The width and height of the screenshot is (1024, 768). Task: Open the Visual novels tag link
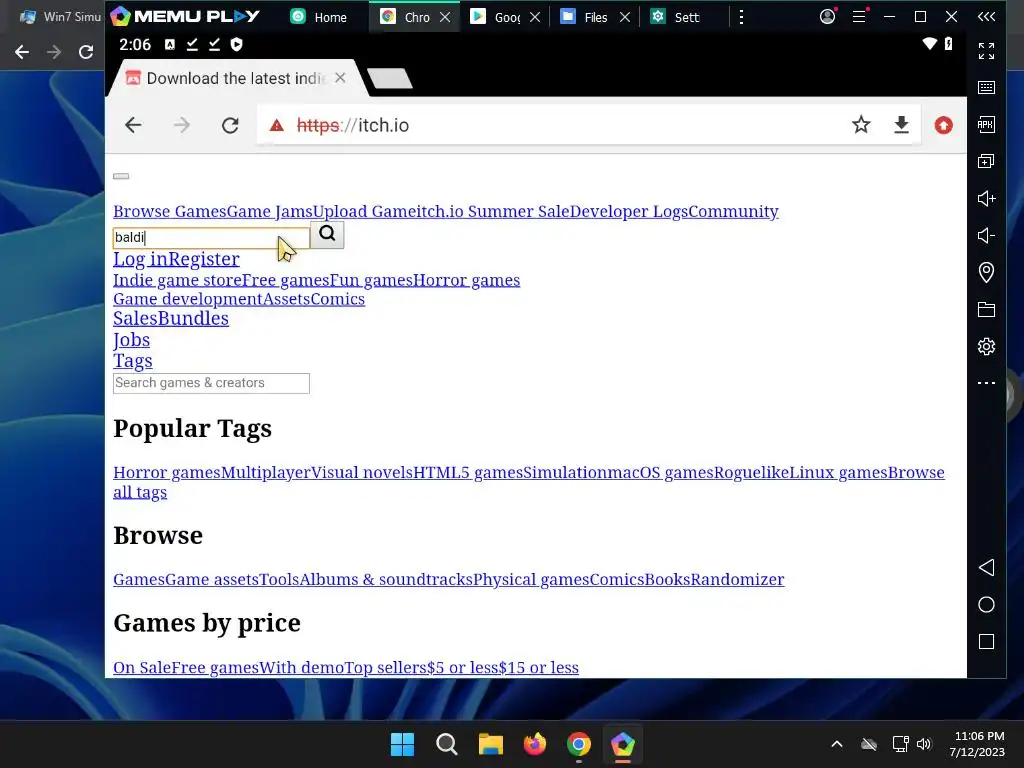[362, 472]
